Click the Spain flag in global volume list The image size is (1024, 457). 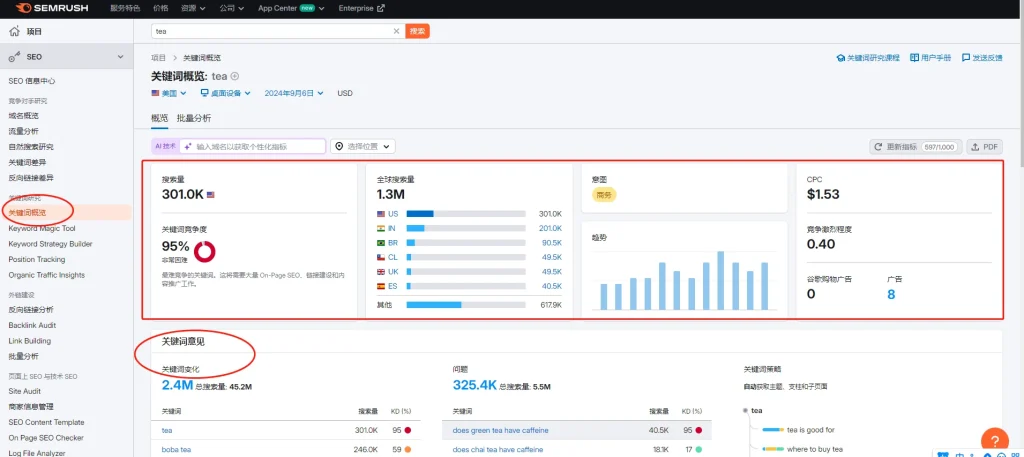[x=381, y=286]
